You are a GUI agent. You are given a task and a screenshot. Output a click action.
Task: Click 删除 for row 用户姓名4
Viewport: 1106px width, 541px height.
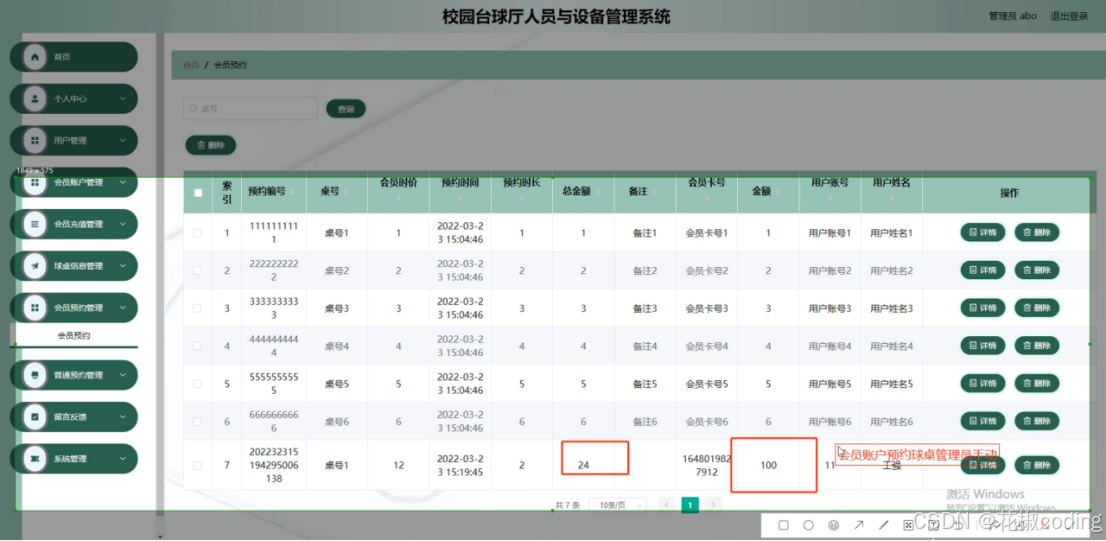pos(1037,346)
